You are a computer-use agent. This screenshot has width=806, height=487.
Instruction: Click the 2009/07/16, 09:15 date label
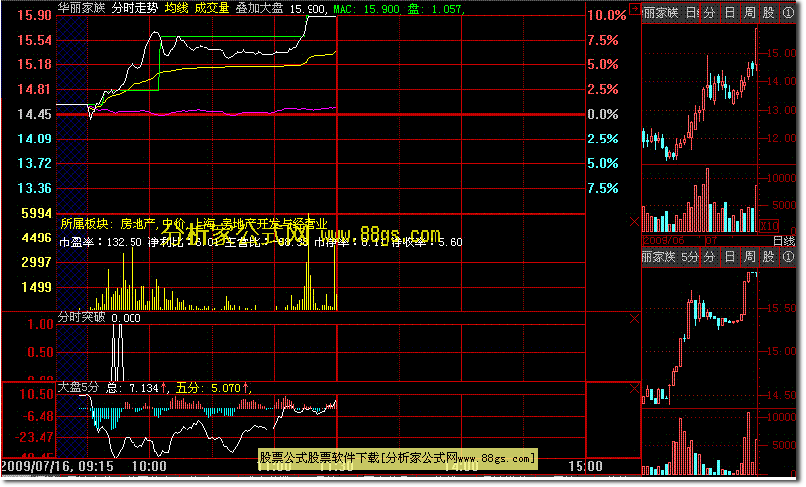click(x=58, y=466)
